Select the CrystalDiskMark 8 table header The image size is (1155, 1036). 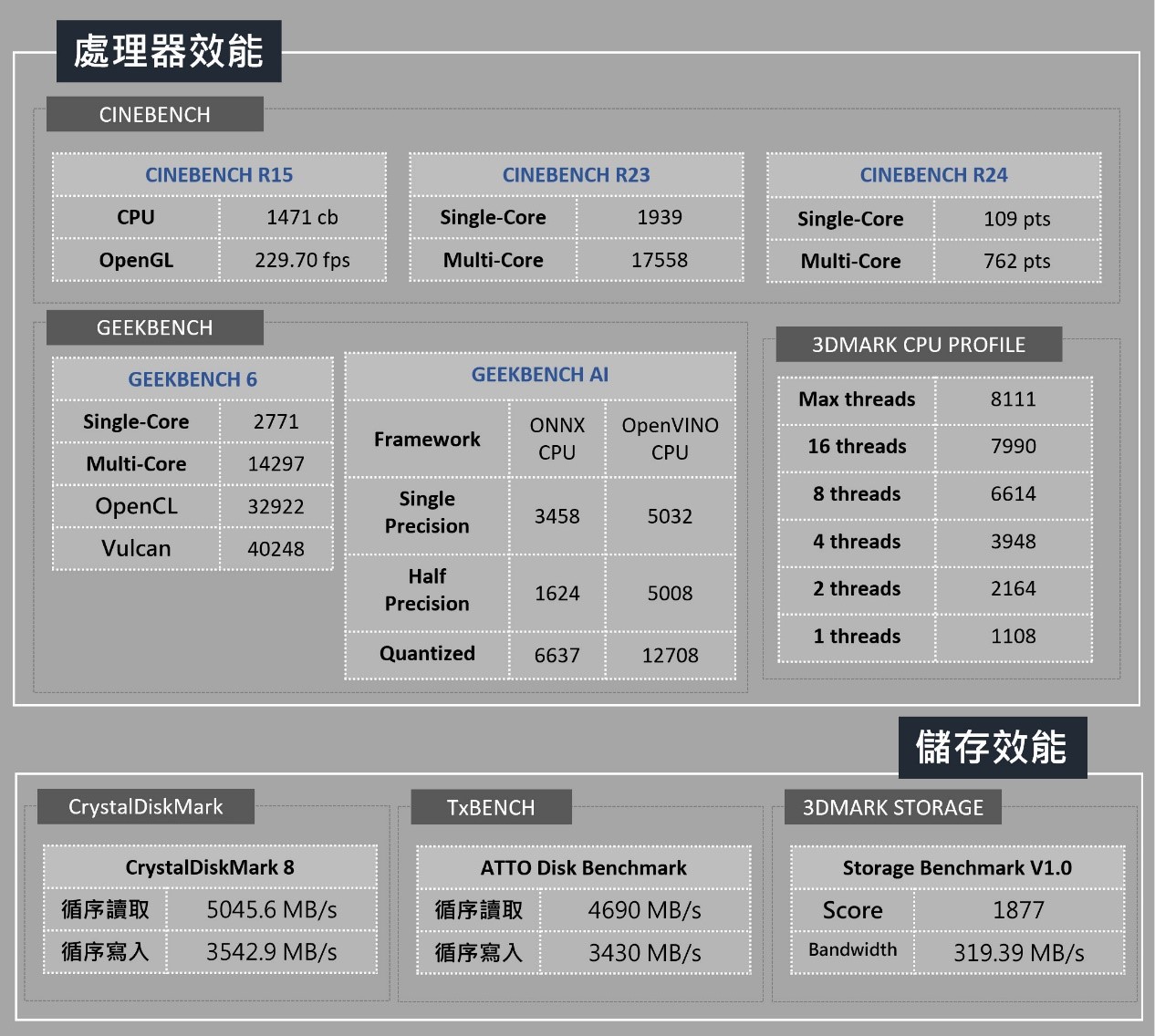pos(210,866)
